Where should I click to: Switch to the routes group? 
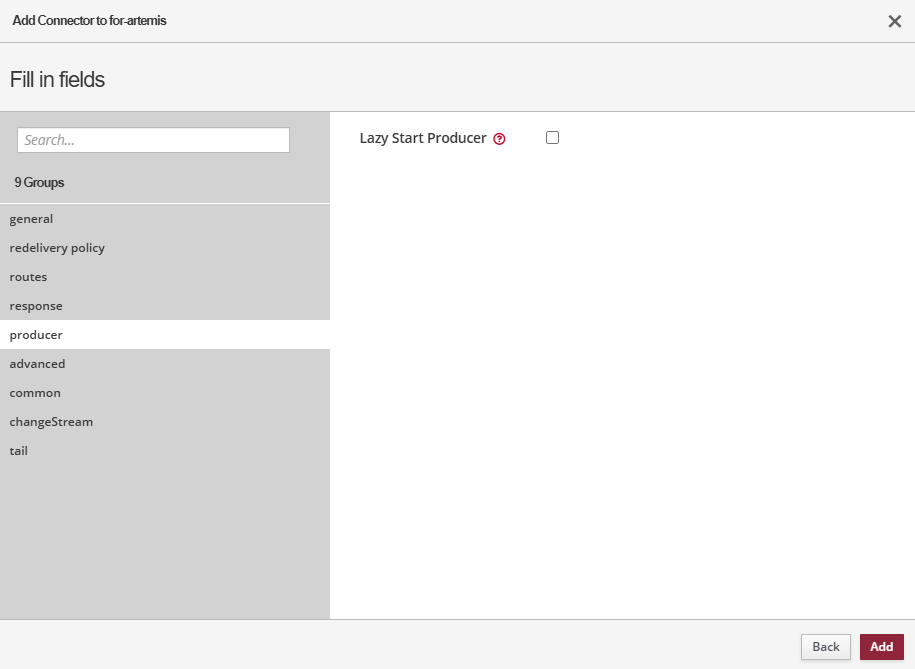pos(29,277)
